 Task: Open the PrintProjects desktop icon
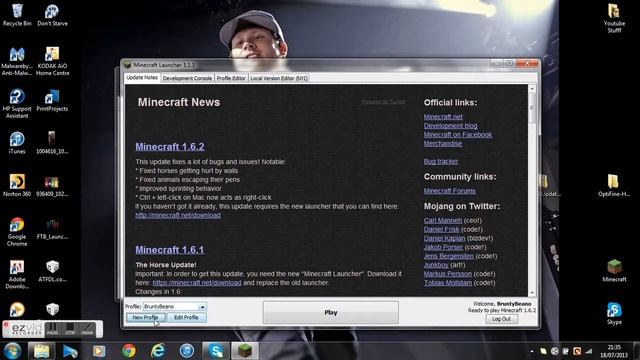point(52,101)
